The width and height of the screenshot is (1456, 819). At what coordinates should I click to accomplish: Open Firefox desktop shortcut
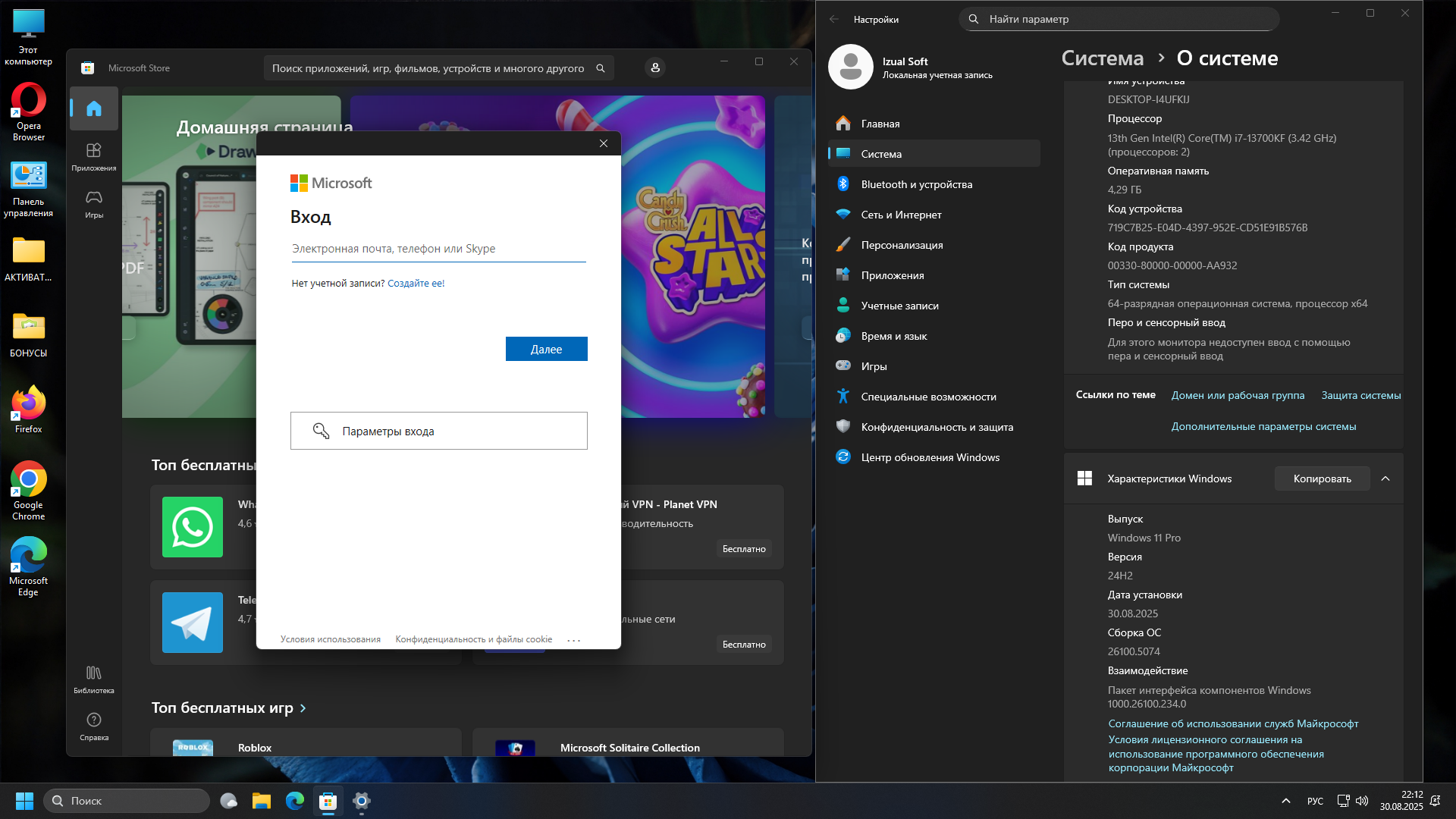pyautogui.click(x=29, y=410)
